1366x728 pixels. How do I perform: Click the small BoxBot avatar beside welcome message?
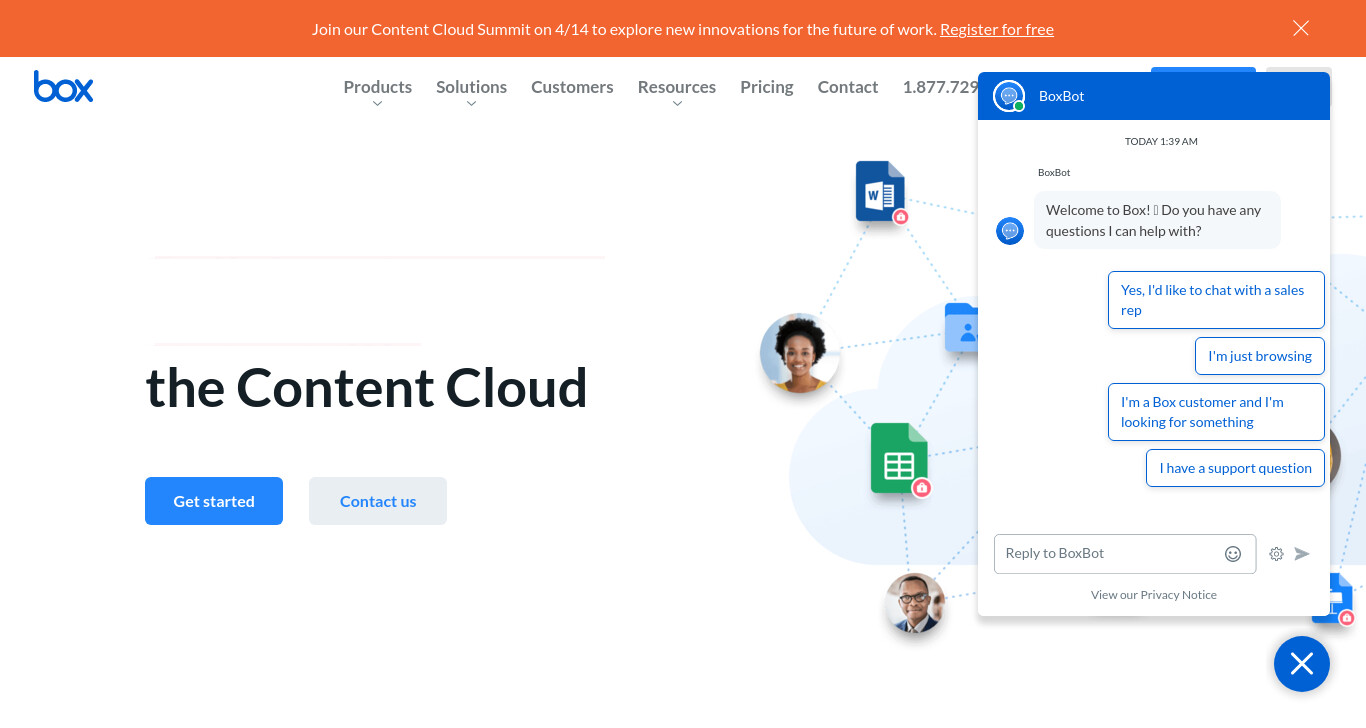click(x=1010, y=231)
